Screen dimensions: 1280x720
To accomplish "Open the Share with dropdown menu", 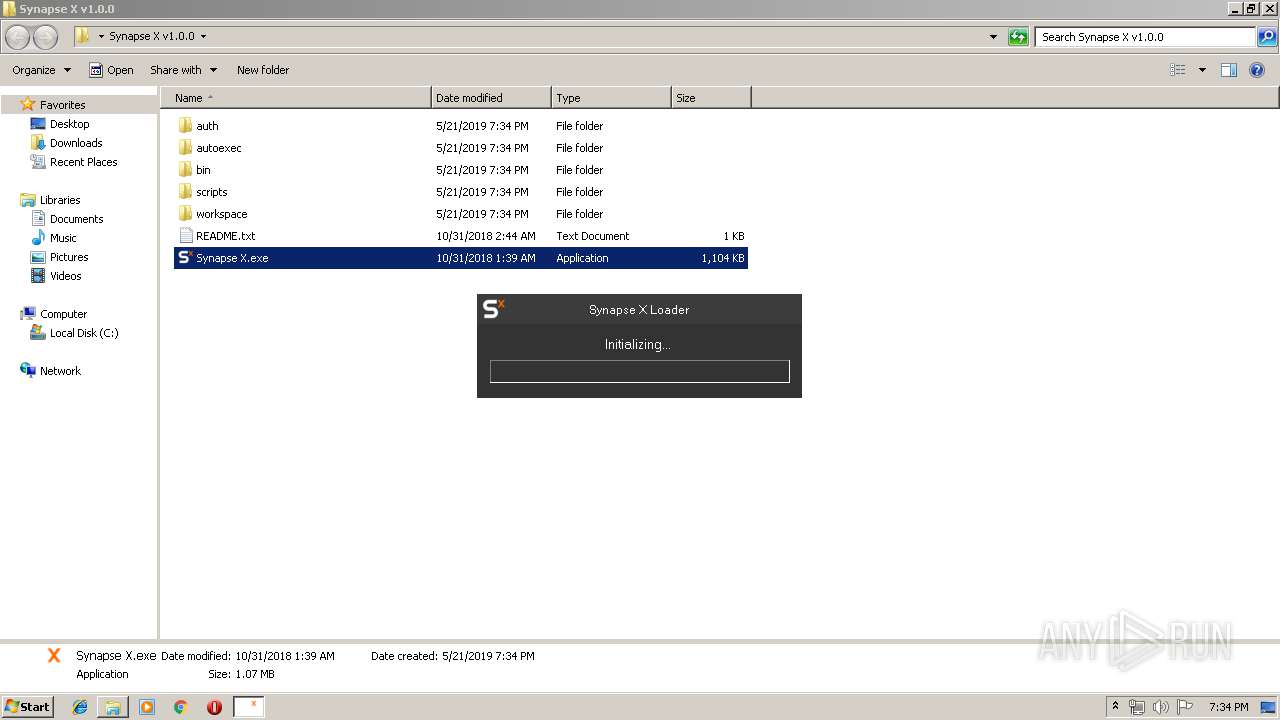I will tap(184, 70).
